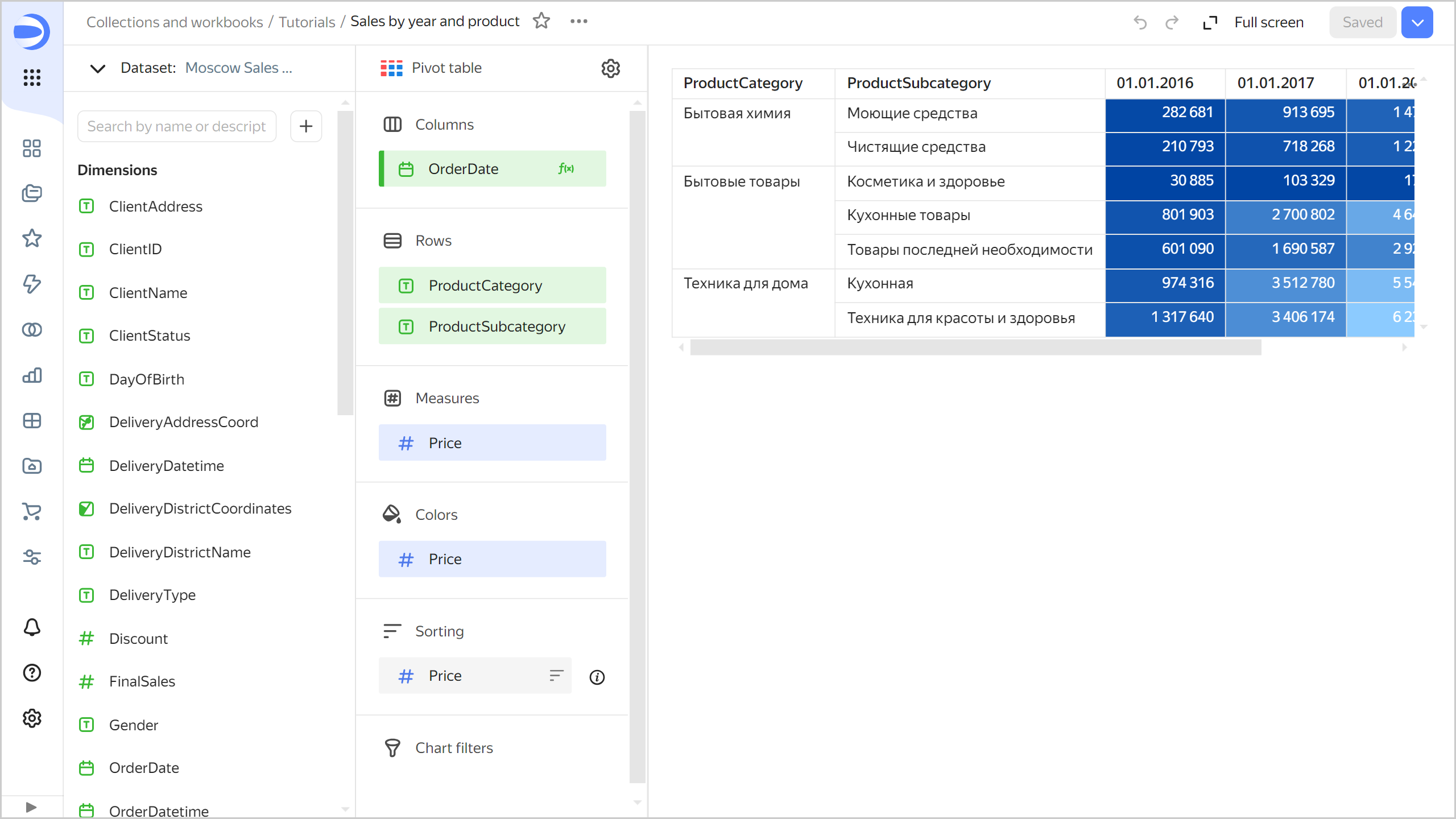Screen dimensions: 1456x819
Task: Open notifications bell in sidebar
Action: 32,627
